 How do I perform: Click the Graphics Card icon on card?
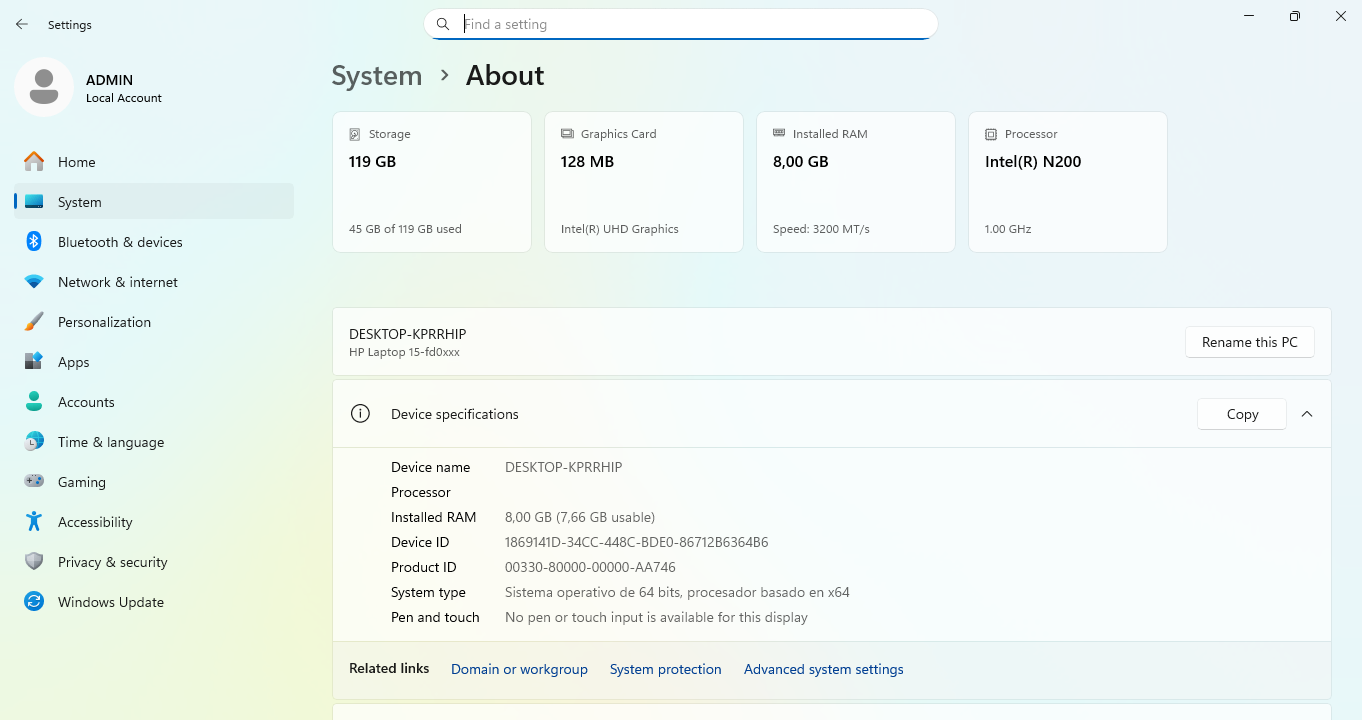coord(567,134)
